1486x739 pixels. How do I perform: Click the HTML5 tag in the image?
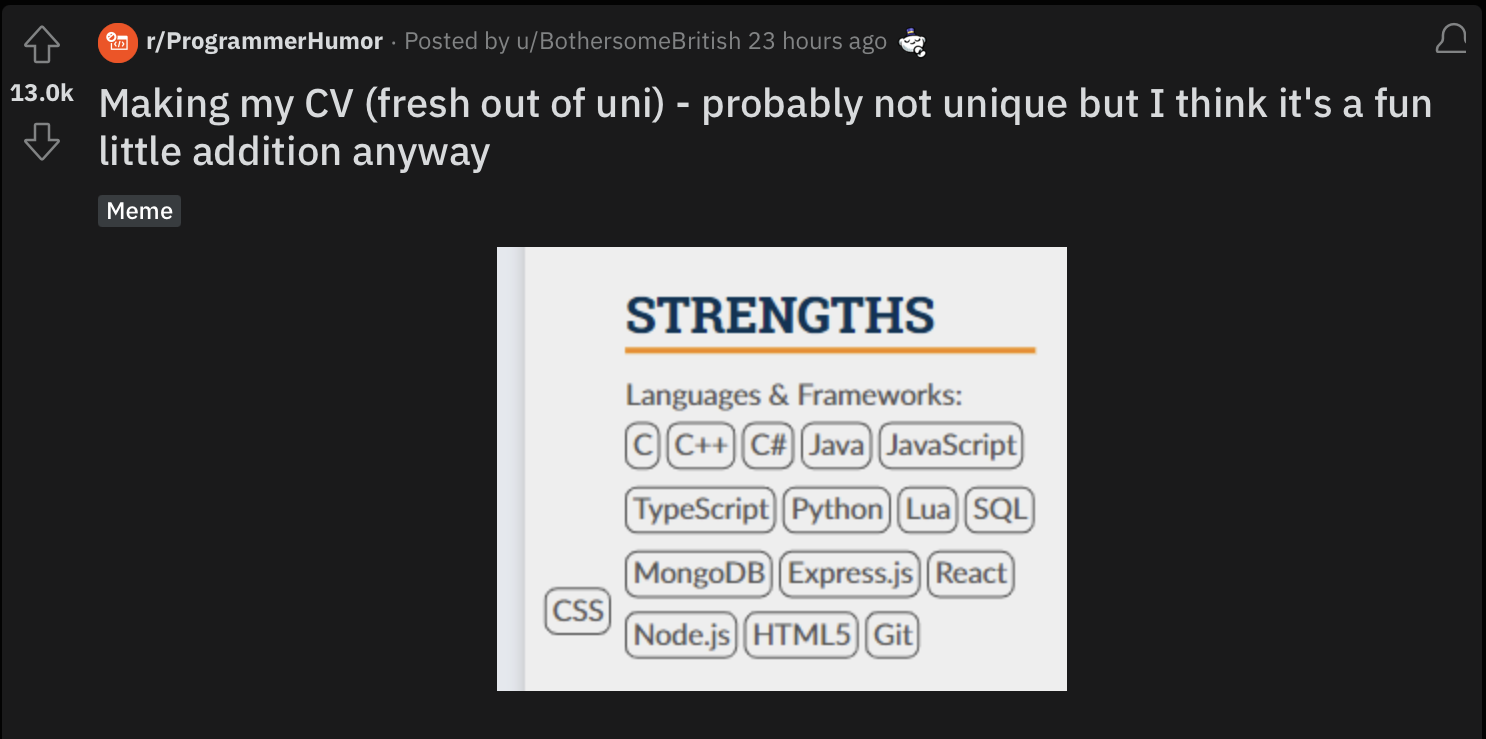(x=801, y=635)
